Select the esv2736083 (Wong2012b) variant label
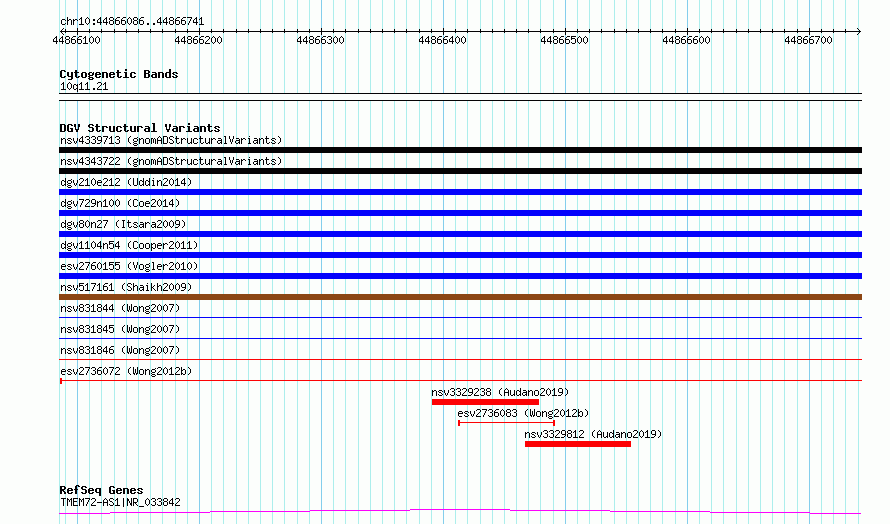890x524 pixels. coord(523,413)
